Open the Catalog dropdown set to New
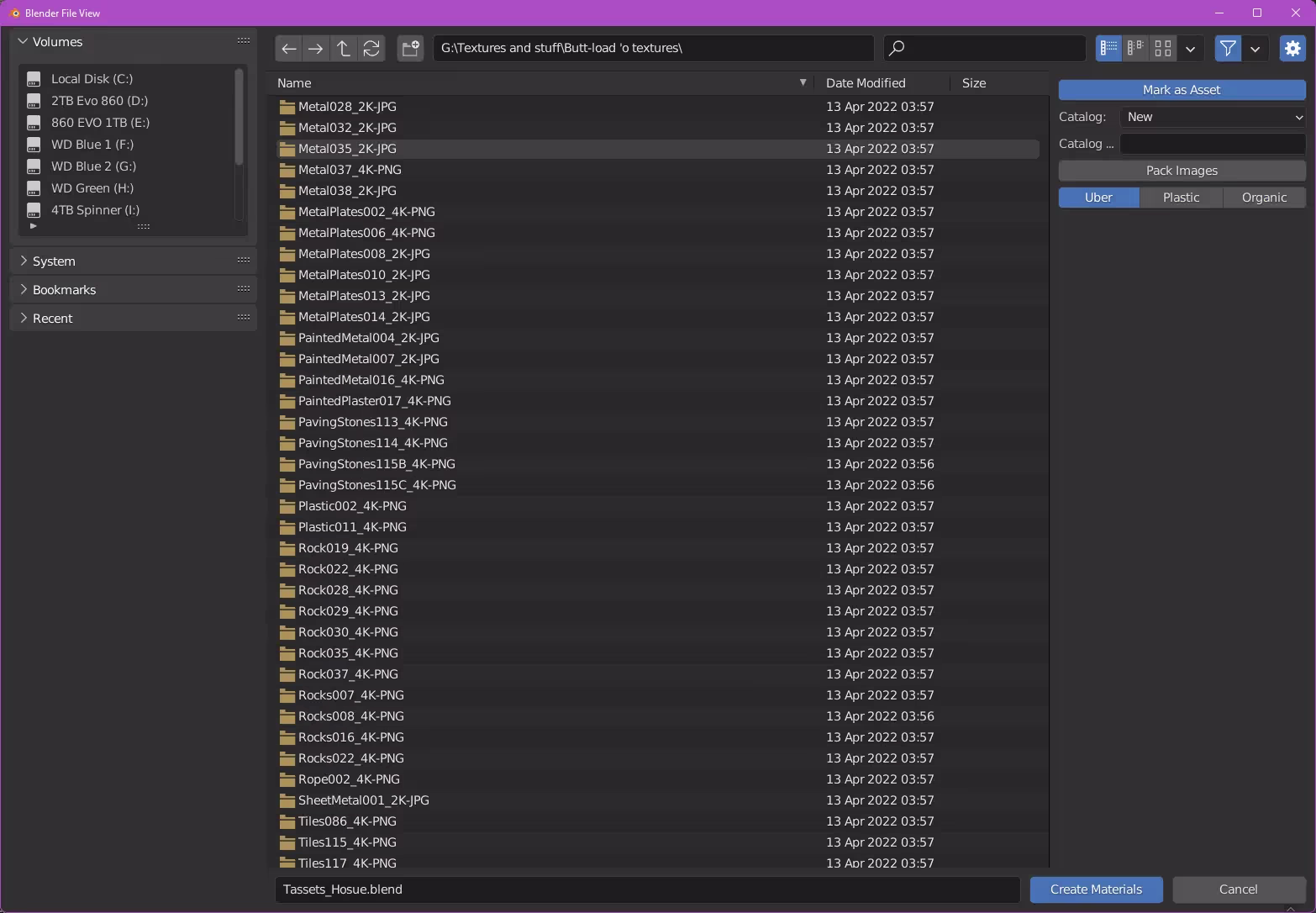1316x913 pixels. 1213,117
